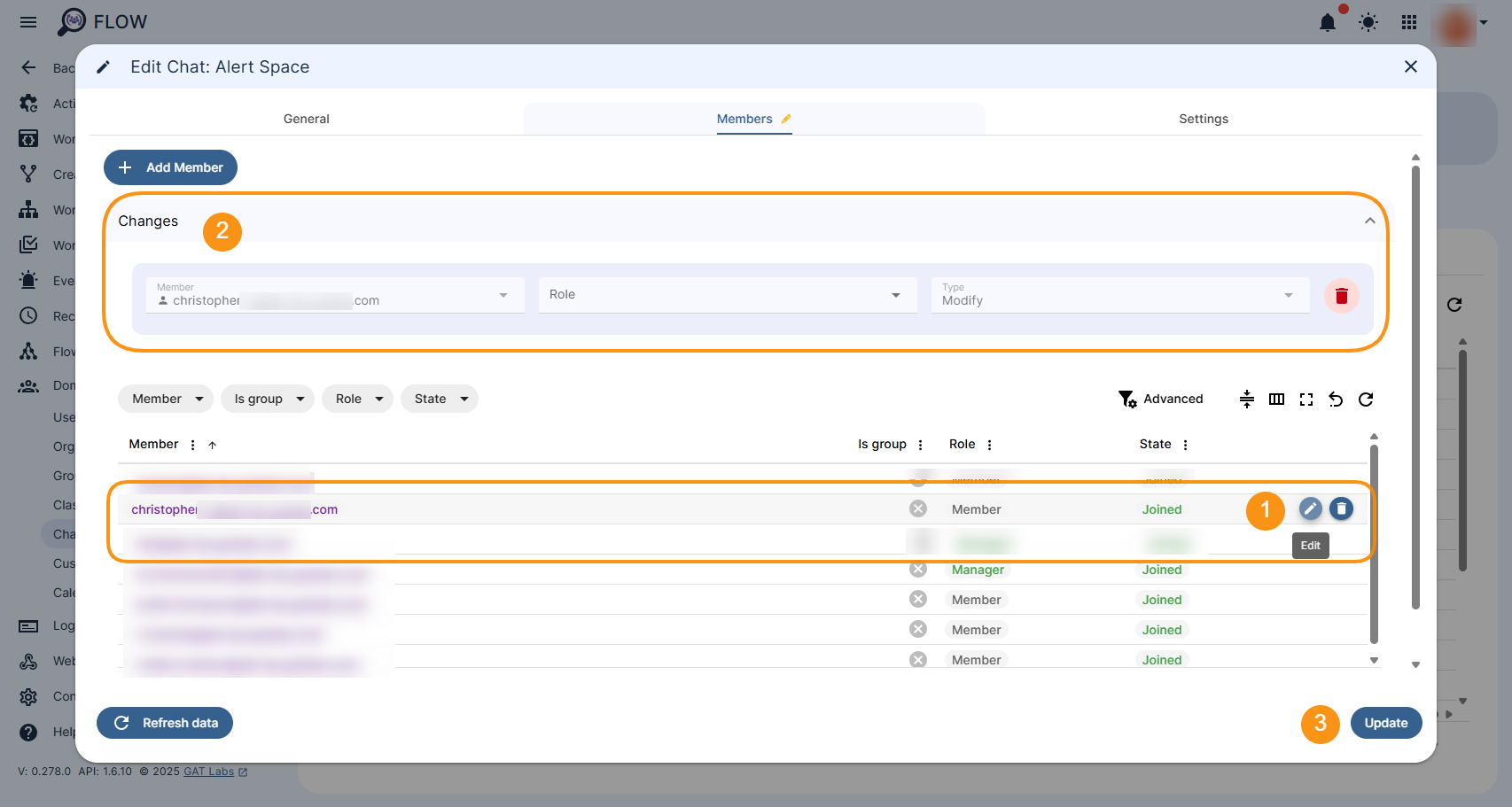
Task: Switch to the General tab
Action: tap(306, 119)
